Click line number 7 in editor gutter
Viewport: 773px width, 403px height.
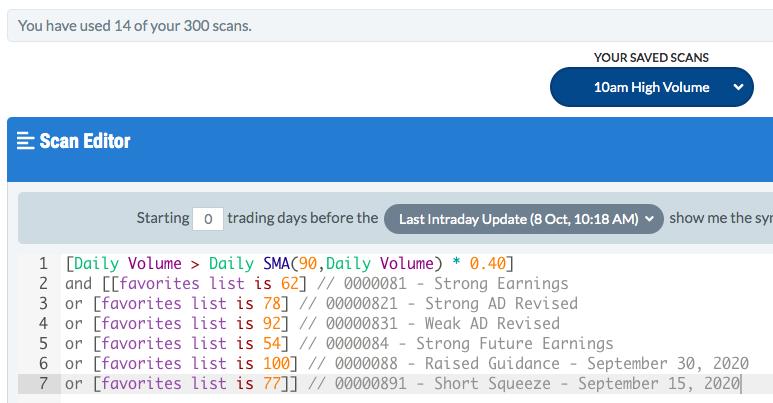click(43, 383)
